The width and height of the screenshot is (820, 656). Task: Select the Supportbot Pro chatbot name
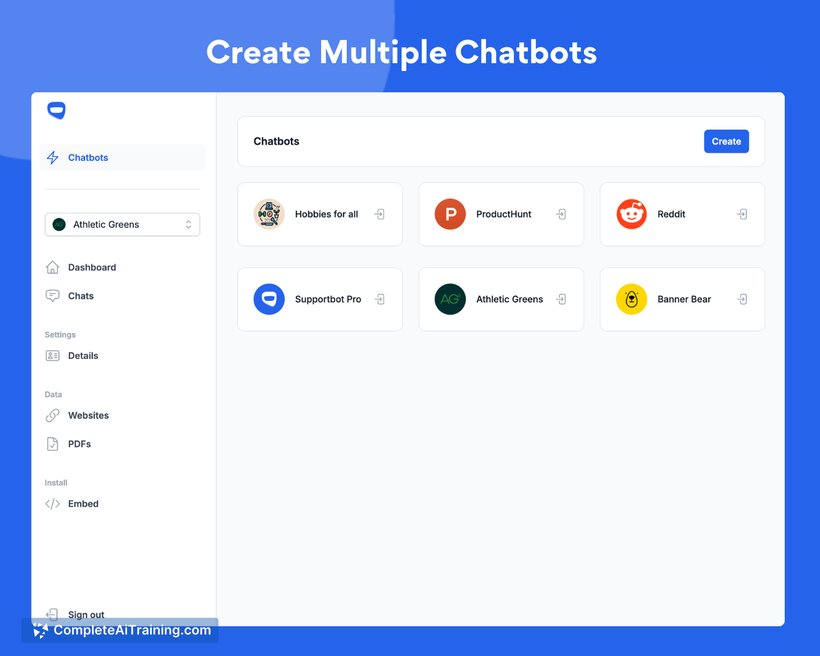tap(328, 299)
